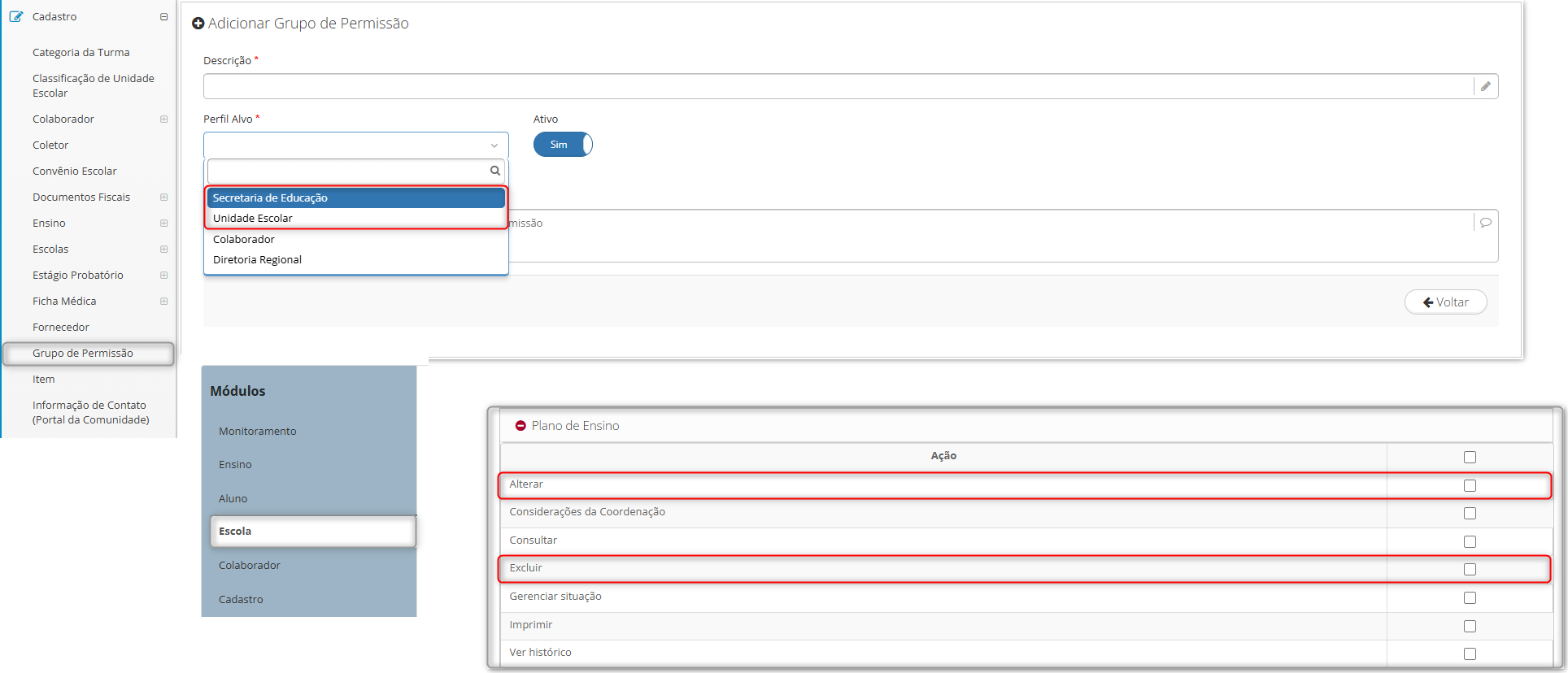Screen dimensions: 1568x673
Task: Check the Alterar permission checkbox
Action: click(1470, 485)
